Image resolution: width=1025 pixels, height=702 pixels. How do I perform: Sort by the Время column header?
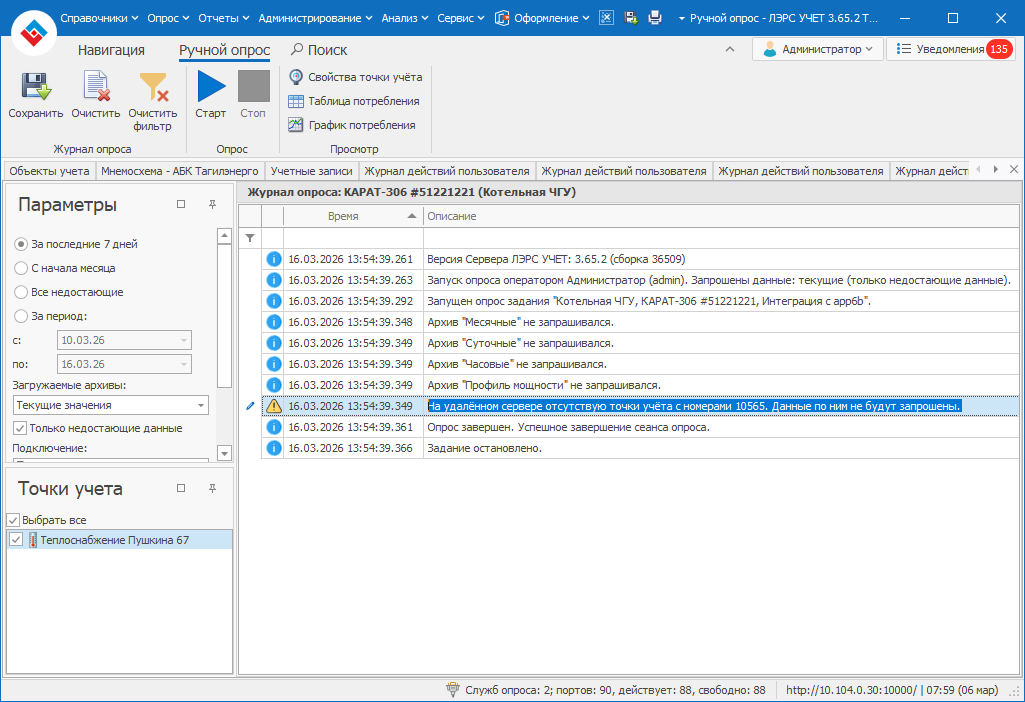pos(343,216)
